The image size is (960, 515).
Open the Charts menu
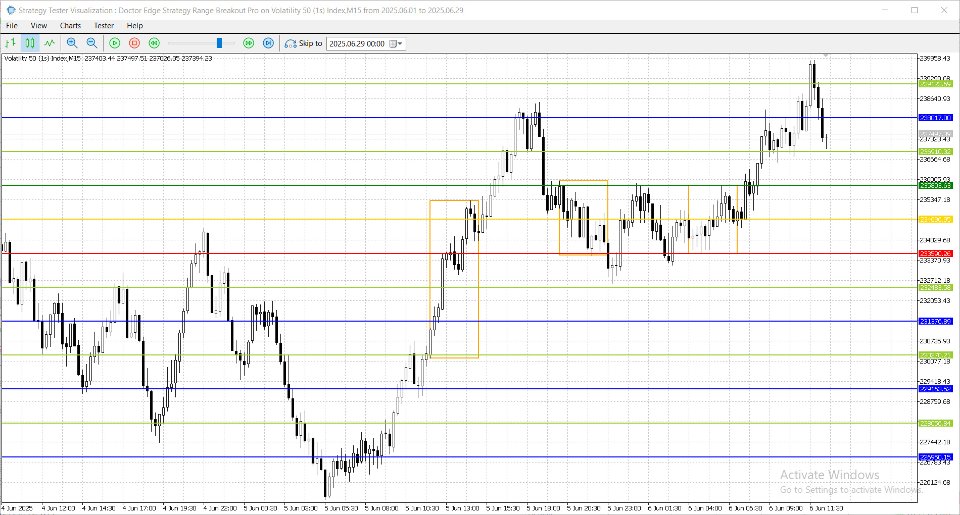coord(70,26)
